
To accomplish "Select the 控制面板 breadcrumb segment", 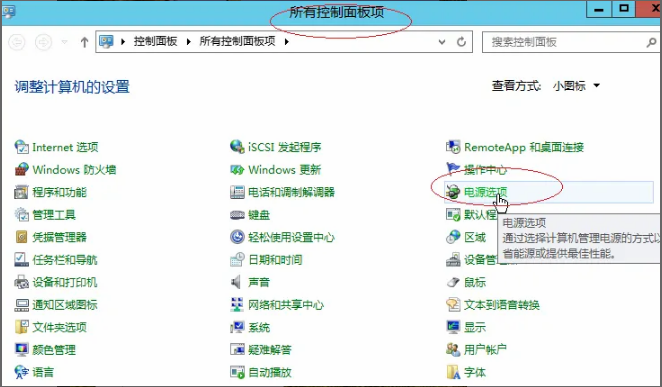I will pyautogui.click(x=155, y=41).
